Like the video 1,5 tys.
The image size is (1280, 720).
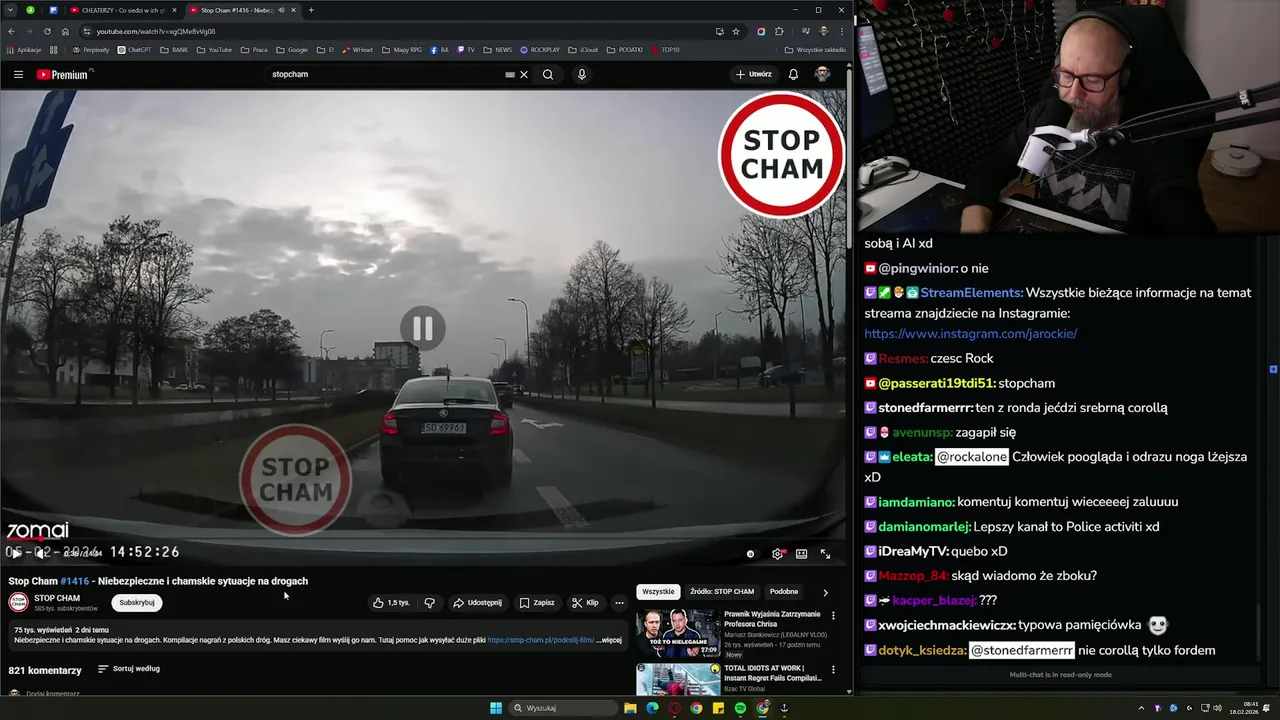click(x=391, y=603)
